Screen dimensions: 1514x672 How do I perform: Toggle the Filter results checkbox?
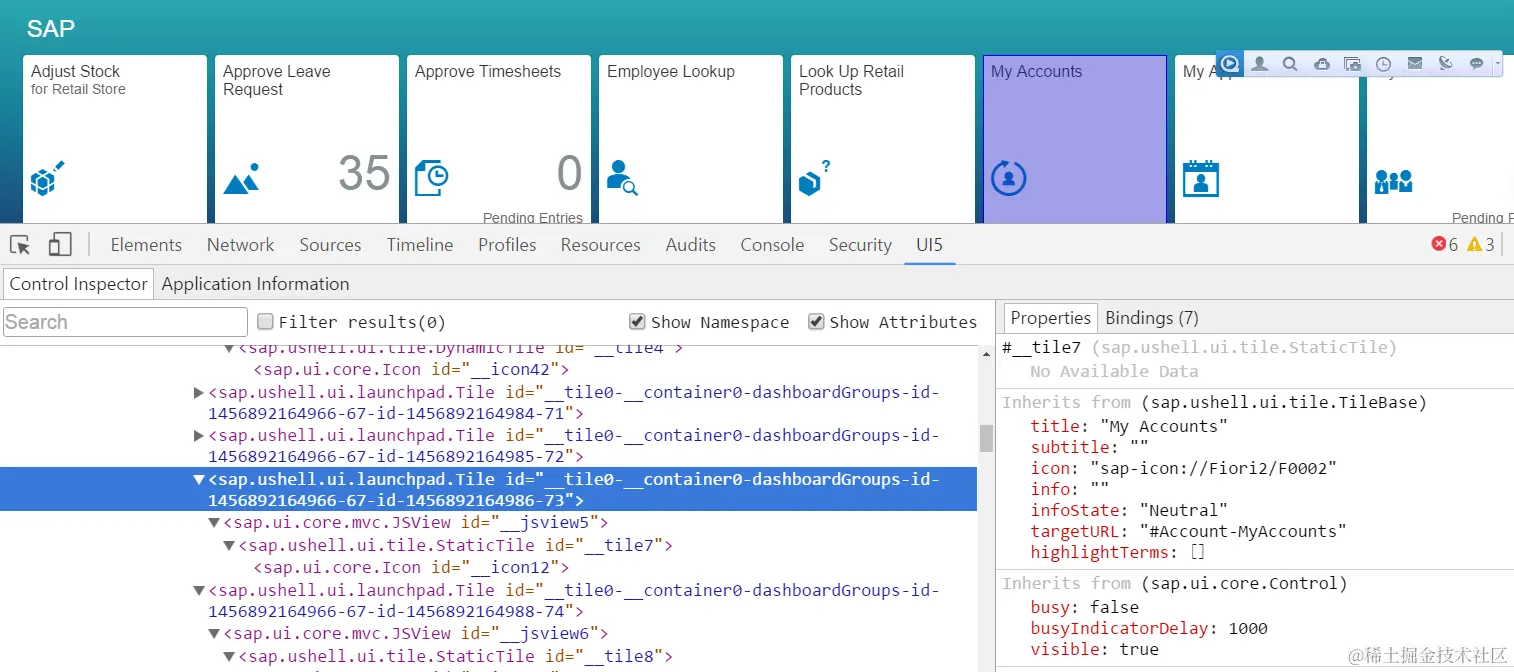265,321
